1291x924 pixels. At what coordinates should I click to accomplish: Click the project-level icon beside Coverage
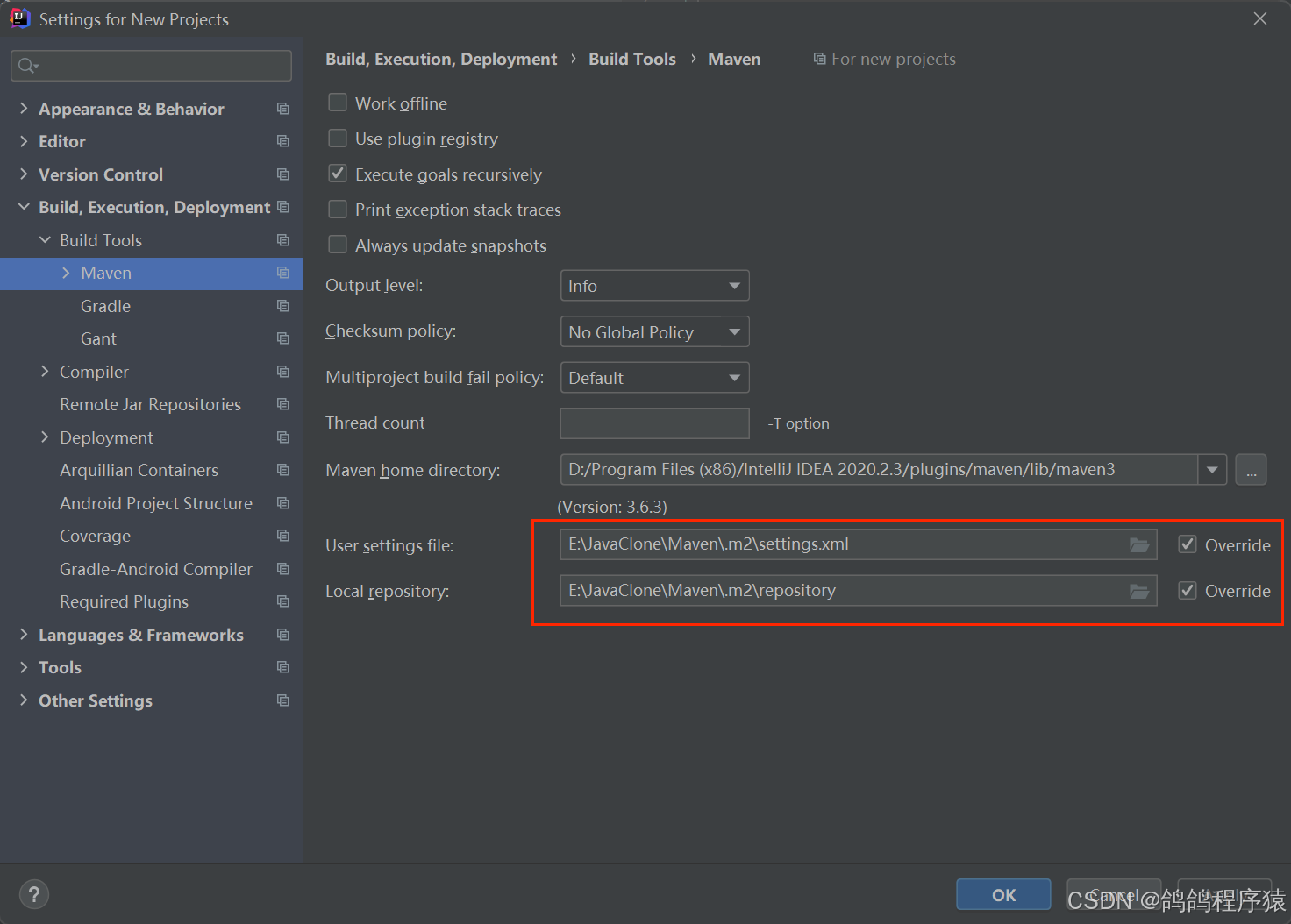tap(282, 536)
